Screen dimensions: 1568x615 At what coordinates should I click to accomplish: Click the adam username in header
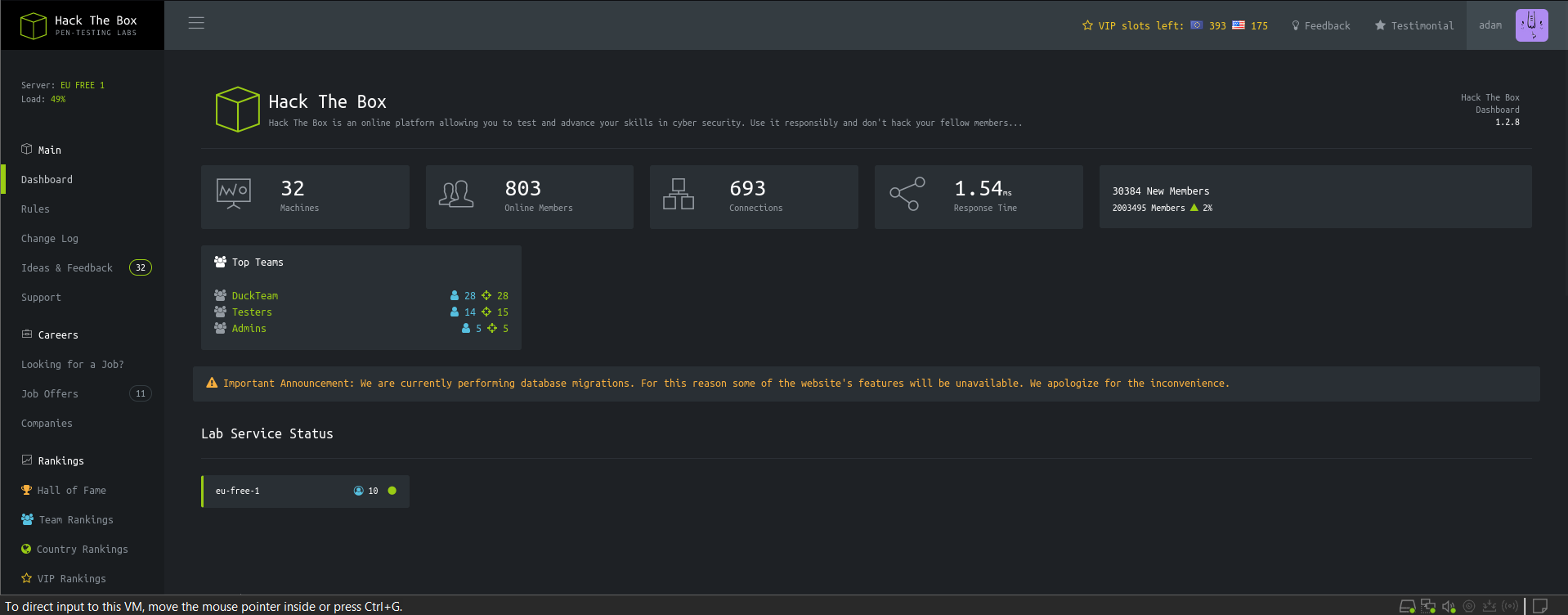click(x=1490, y=25)
